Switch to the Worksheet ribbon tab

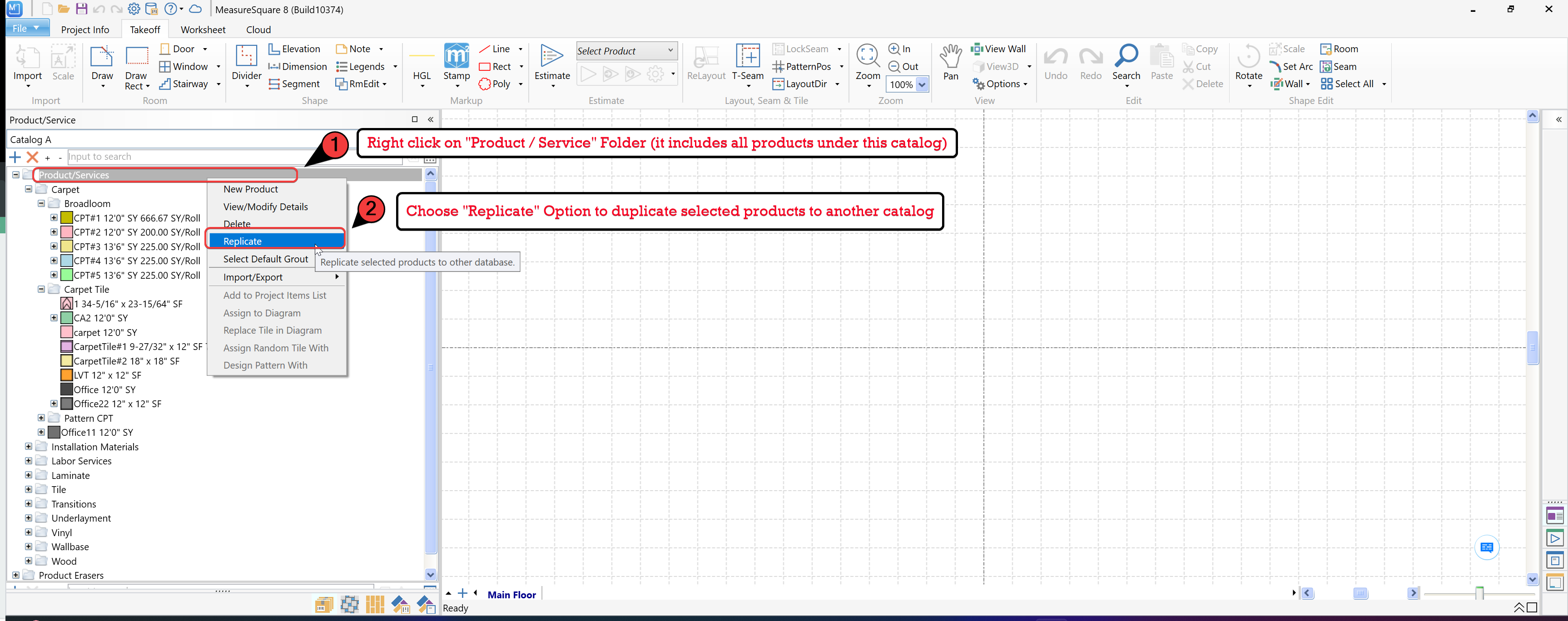pyautogui.click(x=203, y=29)
